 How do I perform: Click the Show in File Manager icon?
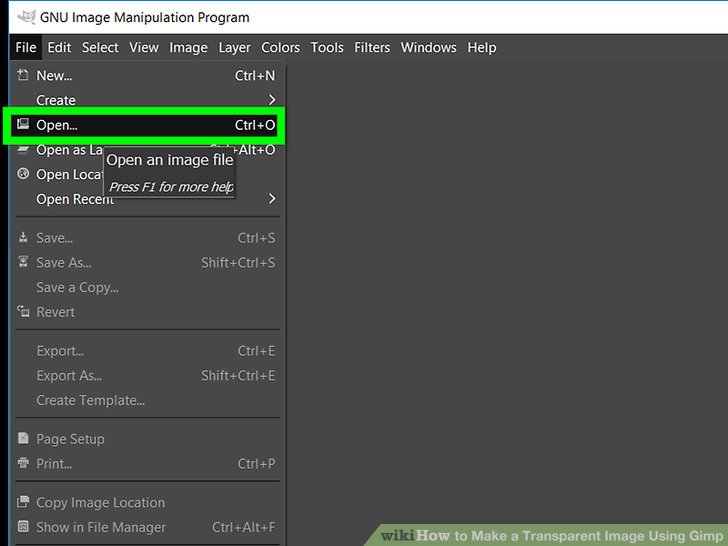(23, 526)
